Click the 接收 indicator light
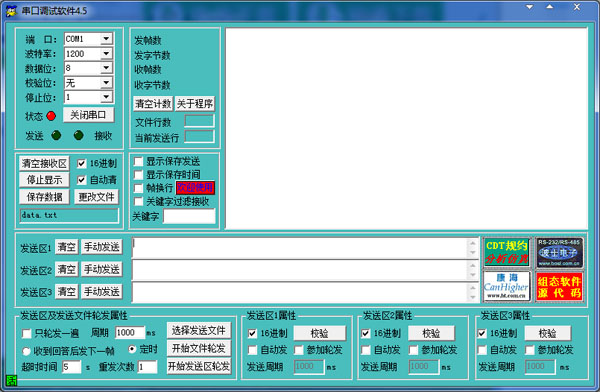The width and height of the screenshot is (600, 392). click(79, 135)
